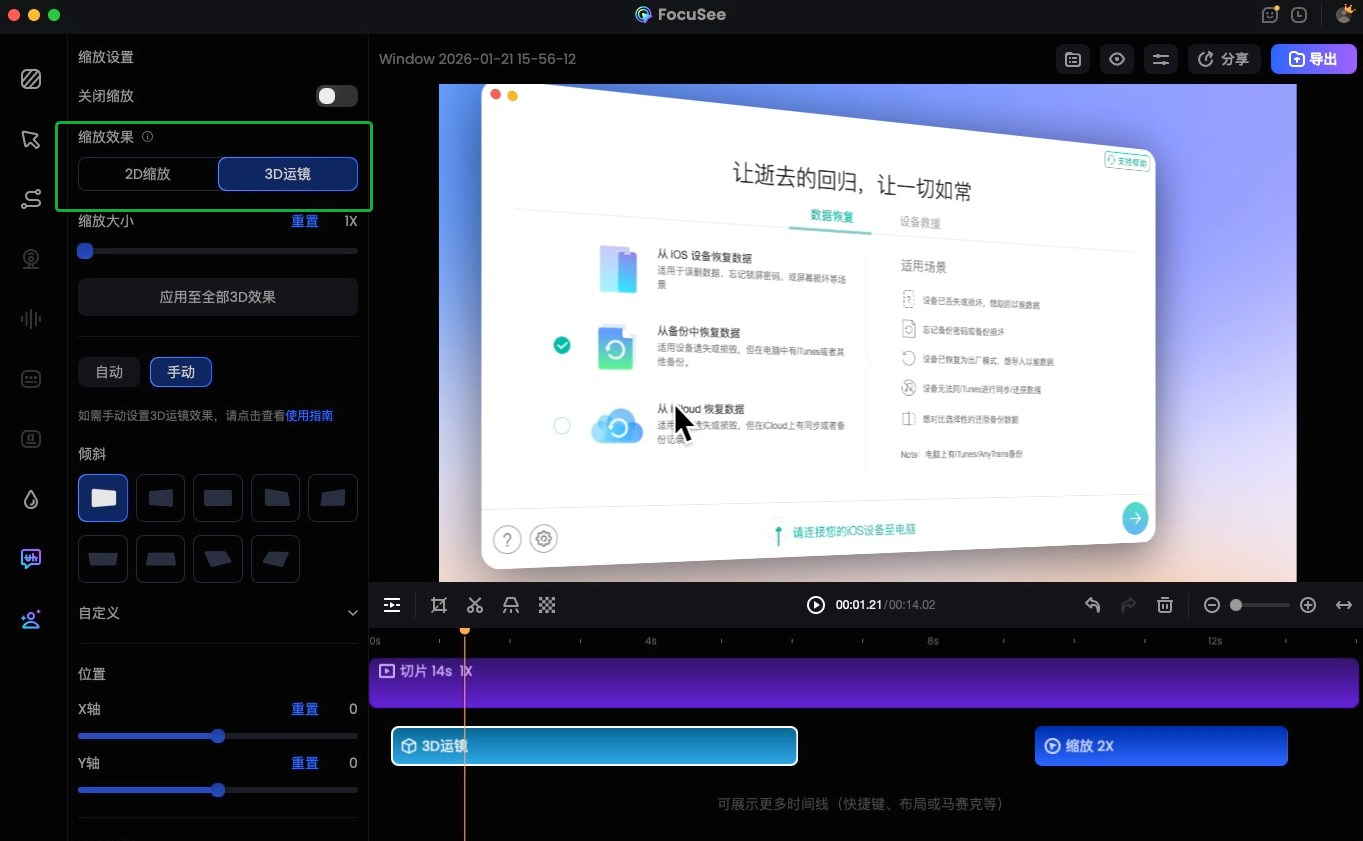Select the highlighted flat tilt preset thumbnail
This screenshot has height=841, width=1363.
pyautogui.click(x=103, y=498)
